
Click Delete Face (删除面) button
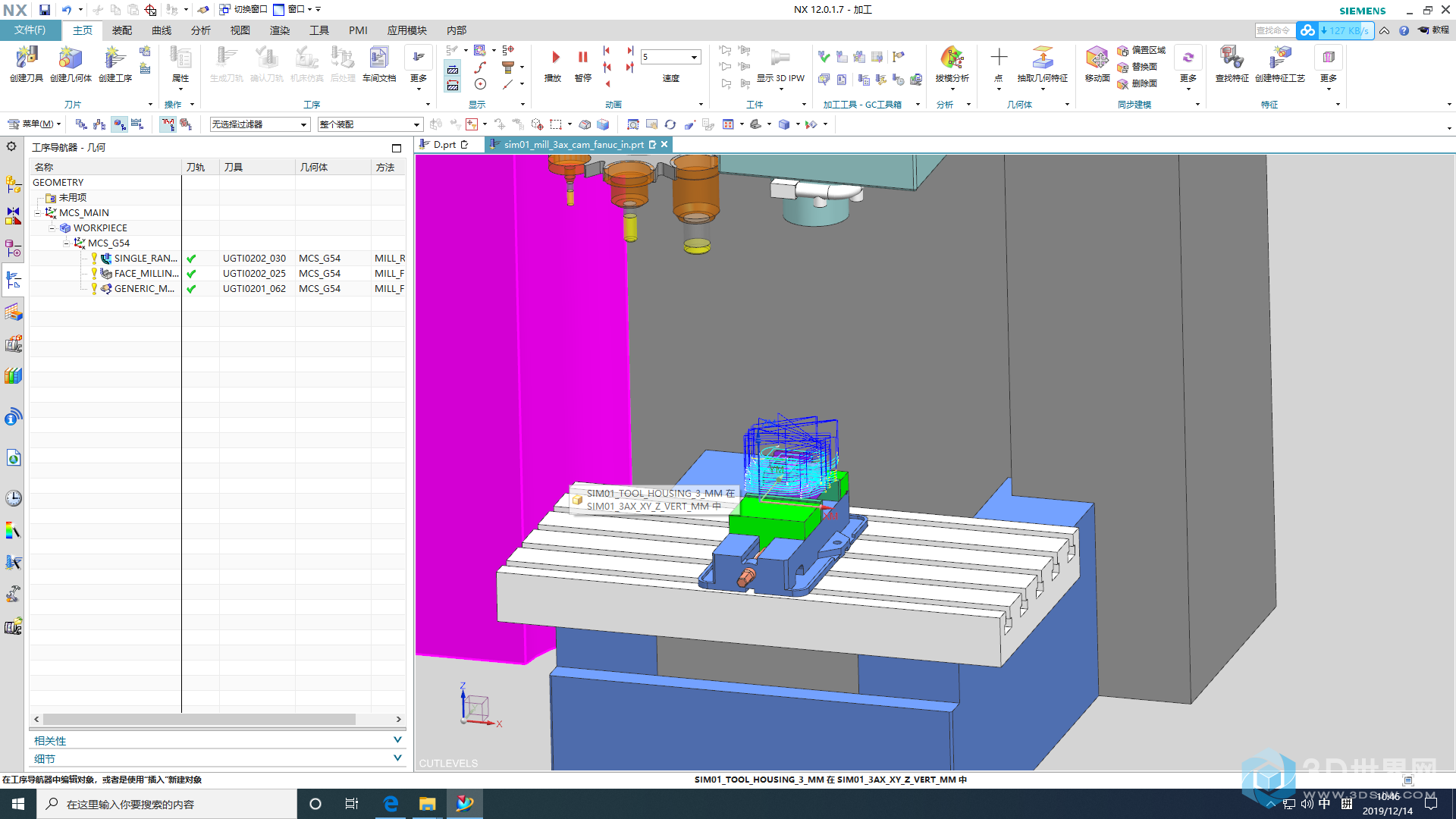[x=1137, y=84]
